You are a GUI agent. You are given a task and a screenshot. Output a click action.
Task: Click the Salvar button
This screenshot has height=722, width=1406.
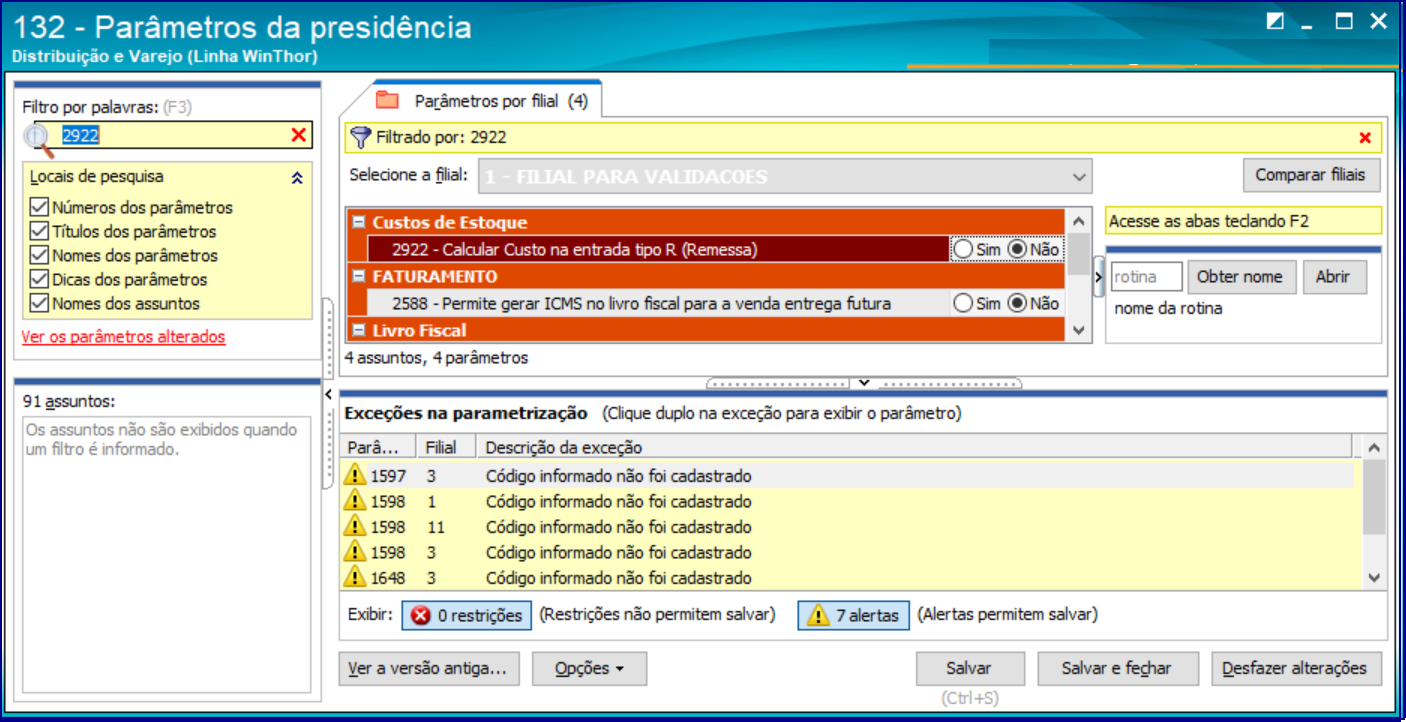(x=969, y=669)
